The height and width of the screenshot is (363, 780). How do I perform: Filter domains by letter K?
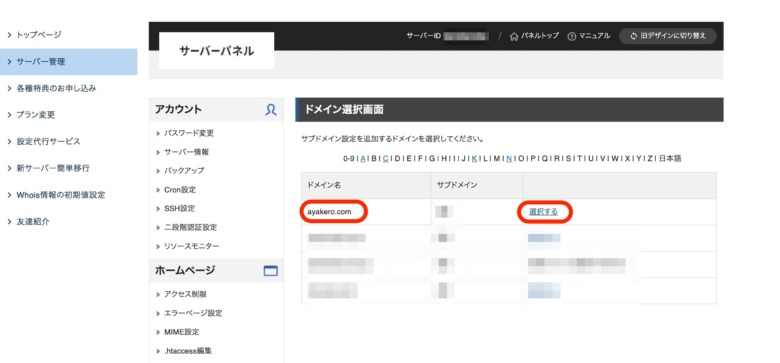click(x=475, y=159)
